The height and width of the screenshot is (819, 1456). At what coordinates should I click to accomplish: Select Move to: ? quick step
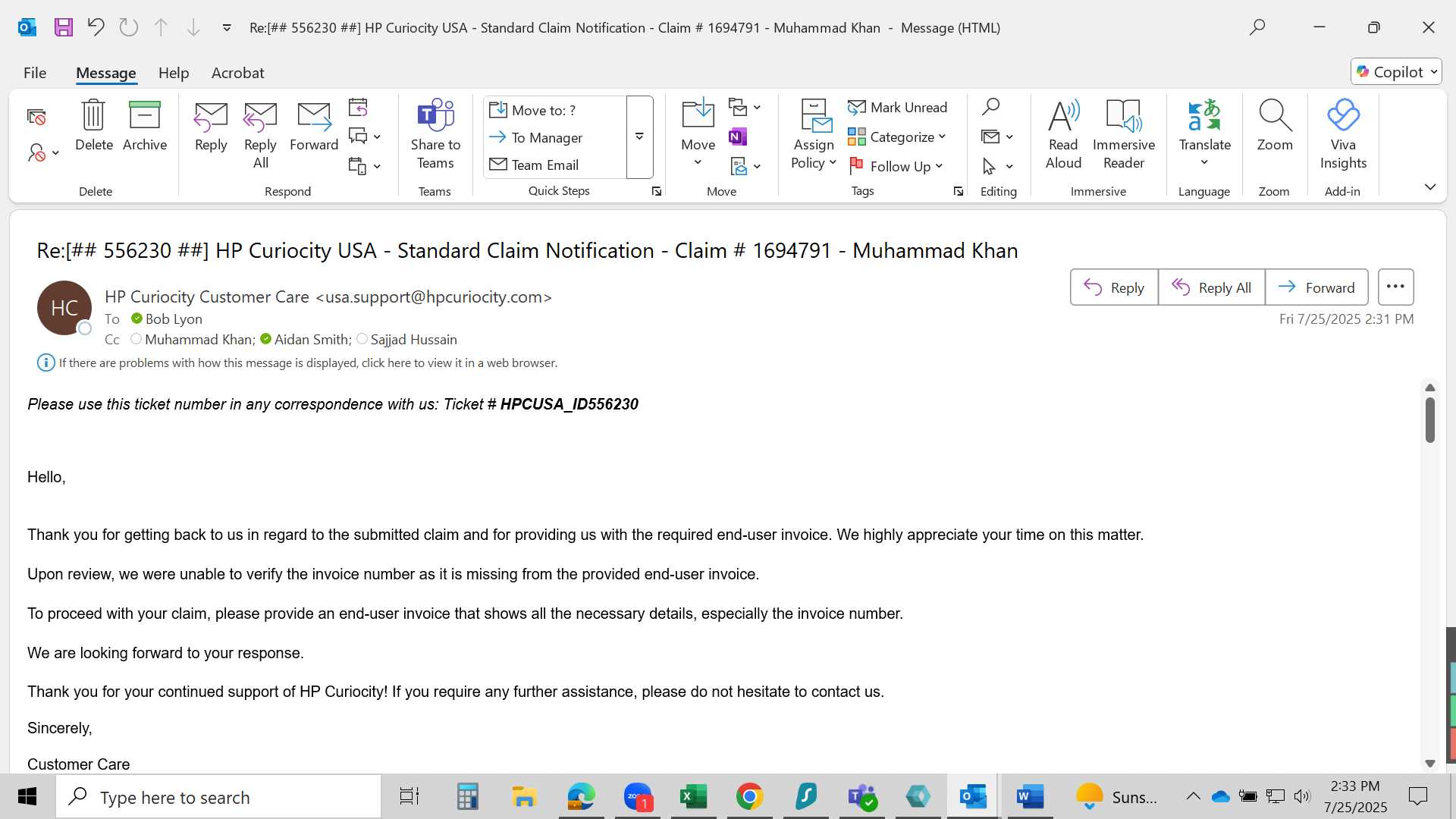pyautogui.click(x=556, y=110)
